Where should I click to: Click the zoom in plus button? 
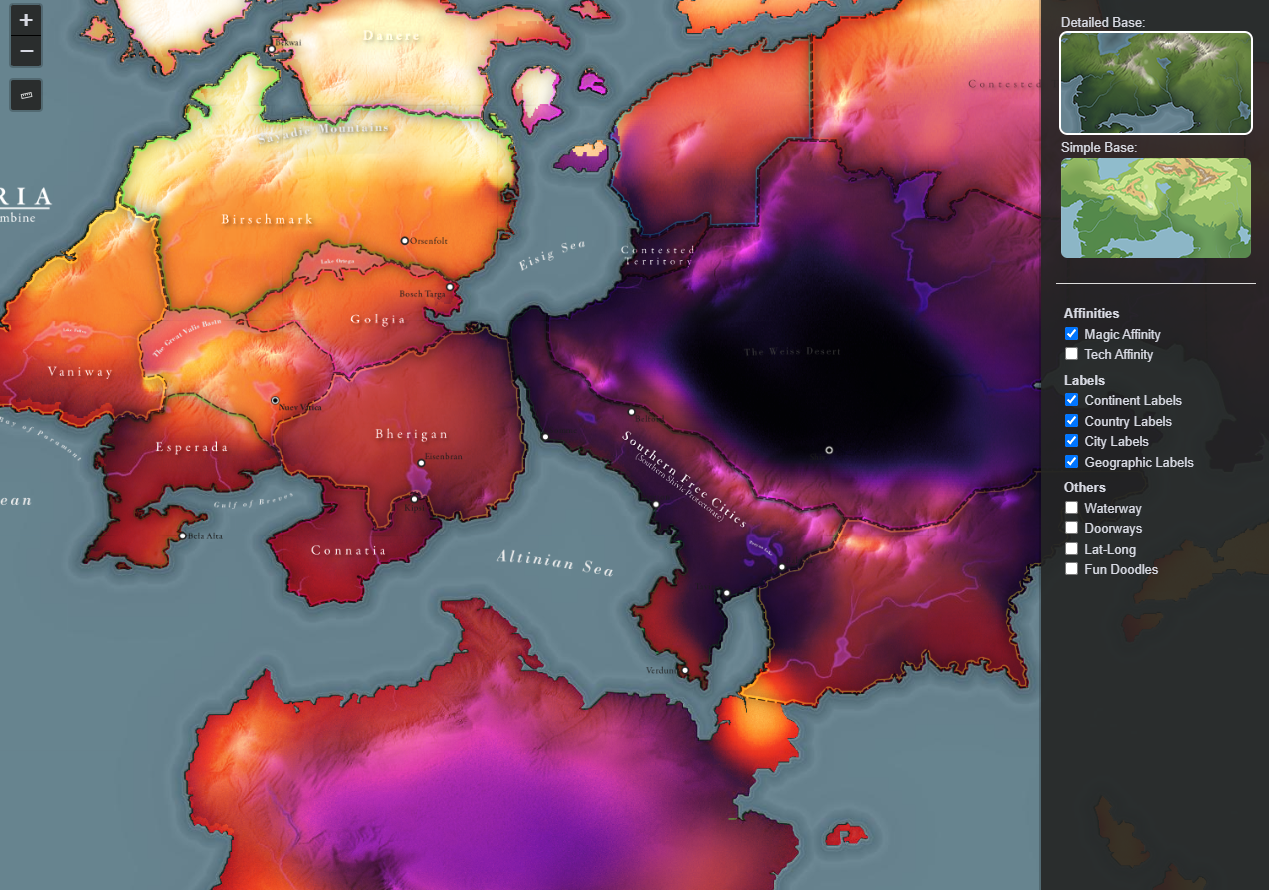[x=25, y=19]
